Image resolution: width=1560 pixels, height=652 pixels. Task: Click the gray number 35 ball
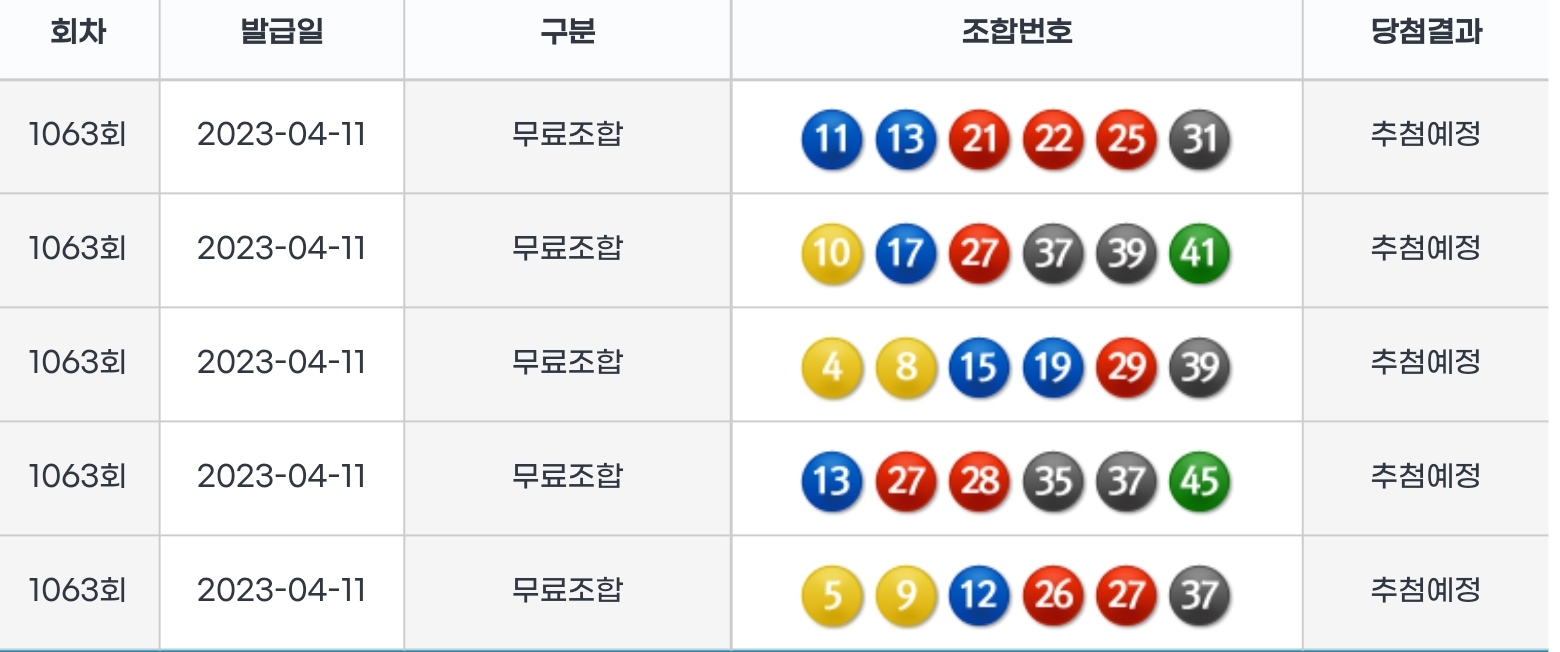point(1053,481)
